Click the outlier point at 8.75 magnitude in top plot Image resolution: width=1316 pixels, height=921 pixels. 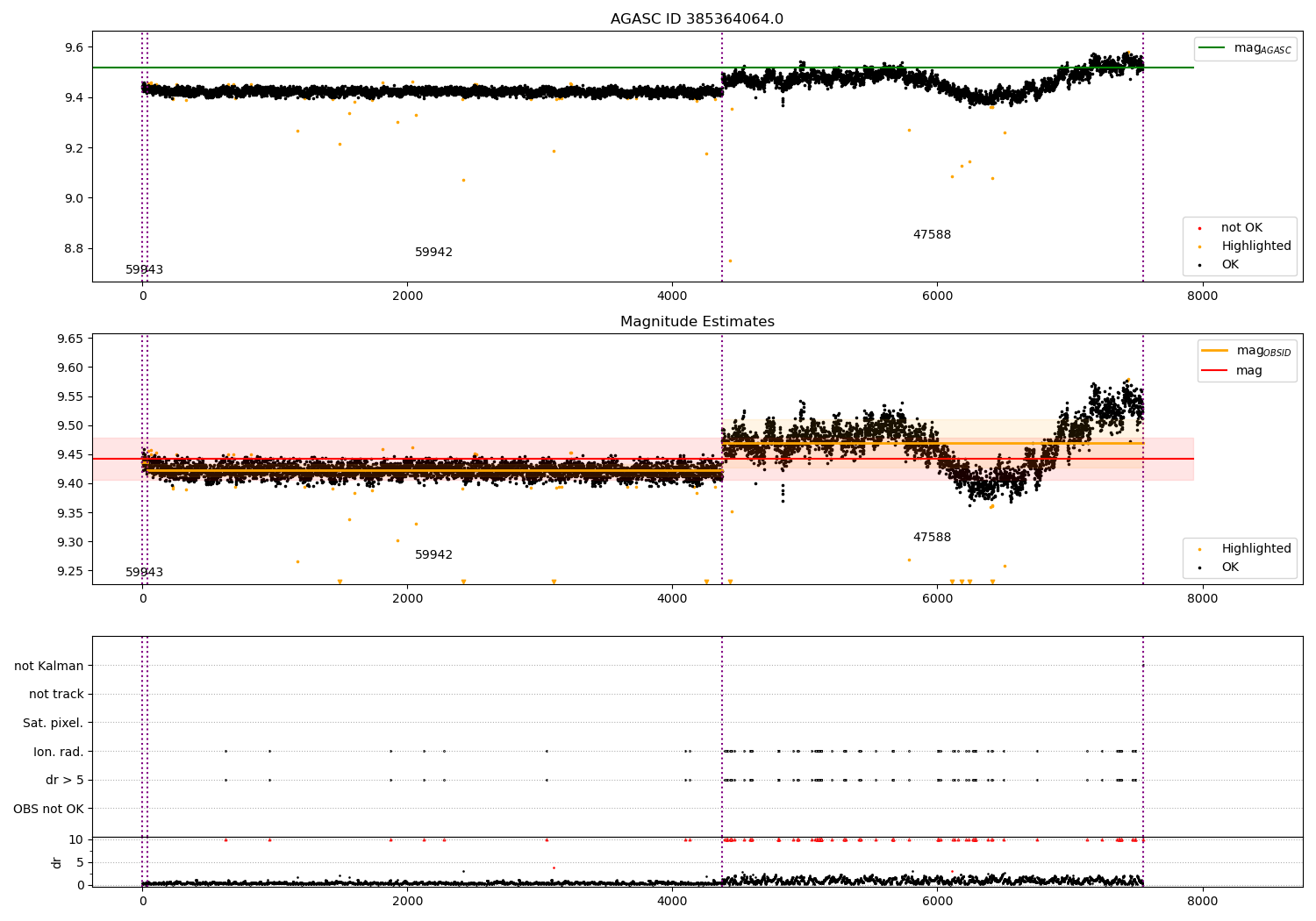730,261
